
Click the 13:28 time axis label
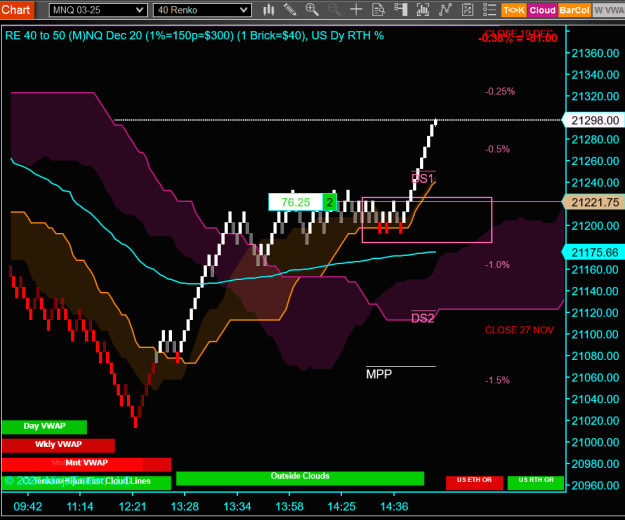(185, 506)
